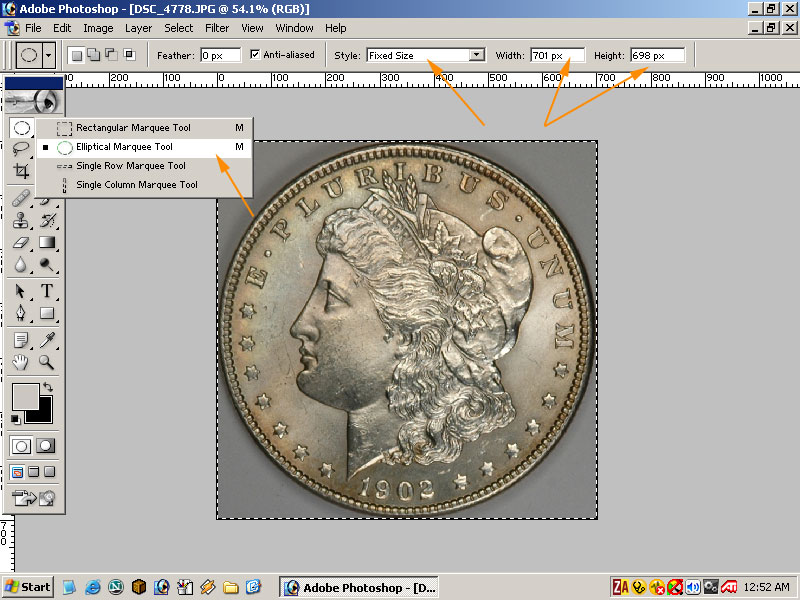Select the Hand tool
The height and width of the screenshot is (600, 800).
[21, 362]
